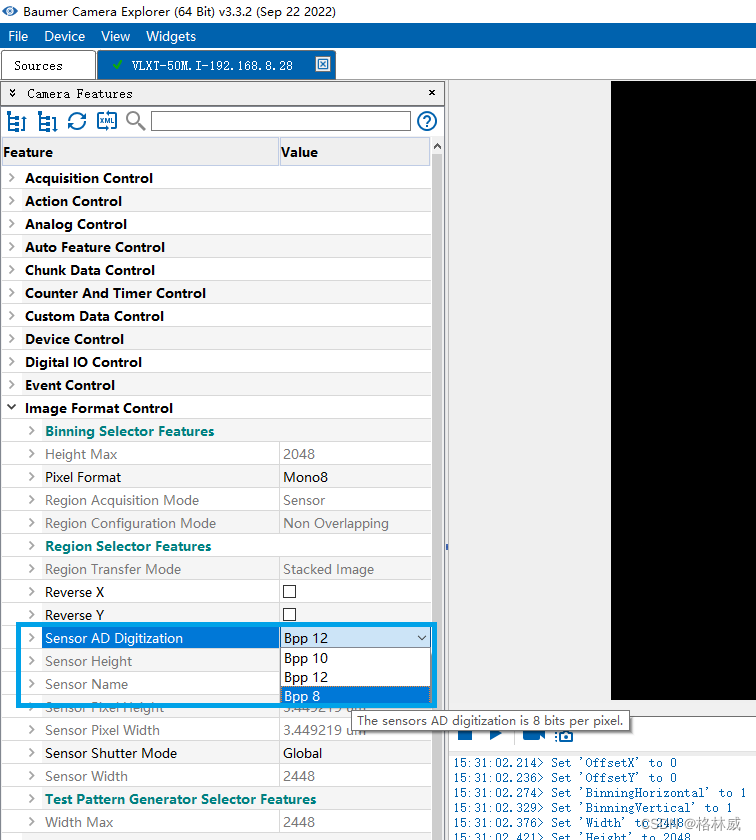Open the View menu
Image resolution: width=756 pixels, height=840 pixels.
[x=116, y=36]
